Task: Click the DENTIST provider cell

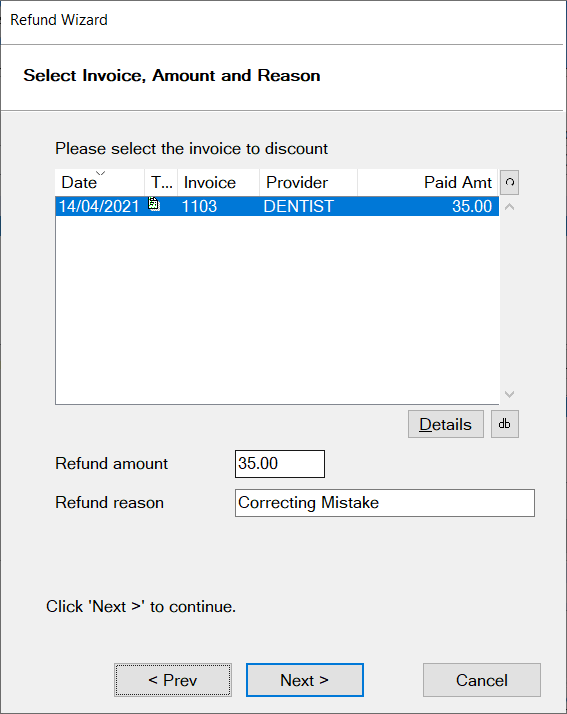Action: tap(298, 206)
